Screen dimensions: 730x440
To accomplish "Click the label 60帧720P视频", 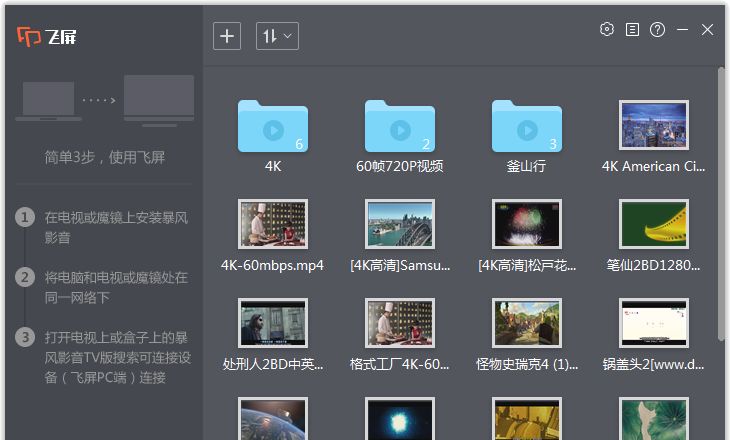I will [399, 166].
